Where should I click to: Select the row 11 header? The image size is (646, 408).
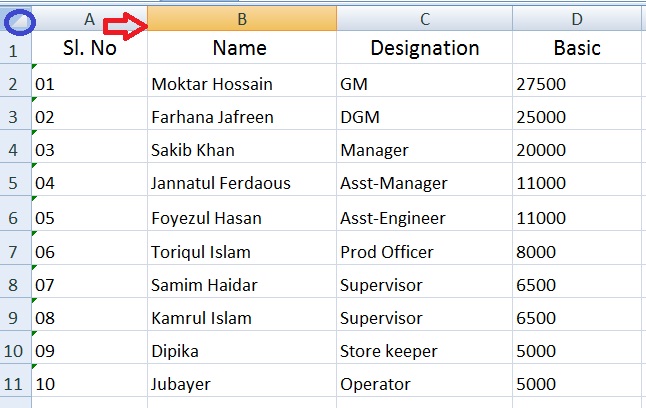pos(15,384)
